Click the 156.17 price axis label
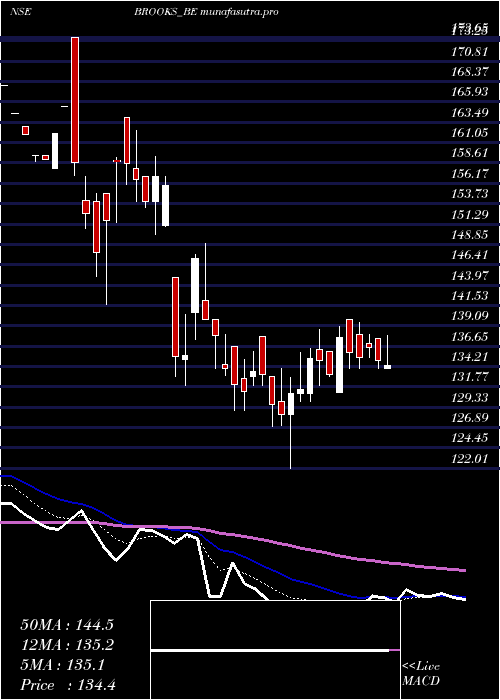Viewport: 500px width, 700px height. point(469,174)
